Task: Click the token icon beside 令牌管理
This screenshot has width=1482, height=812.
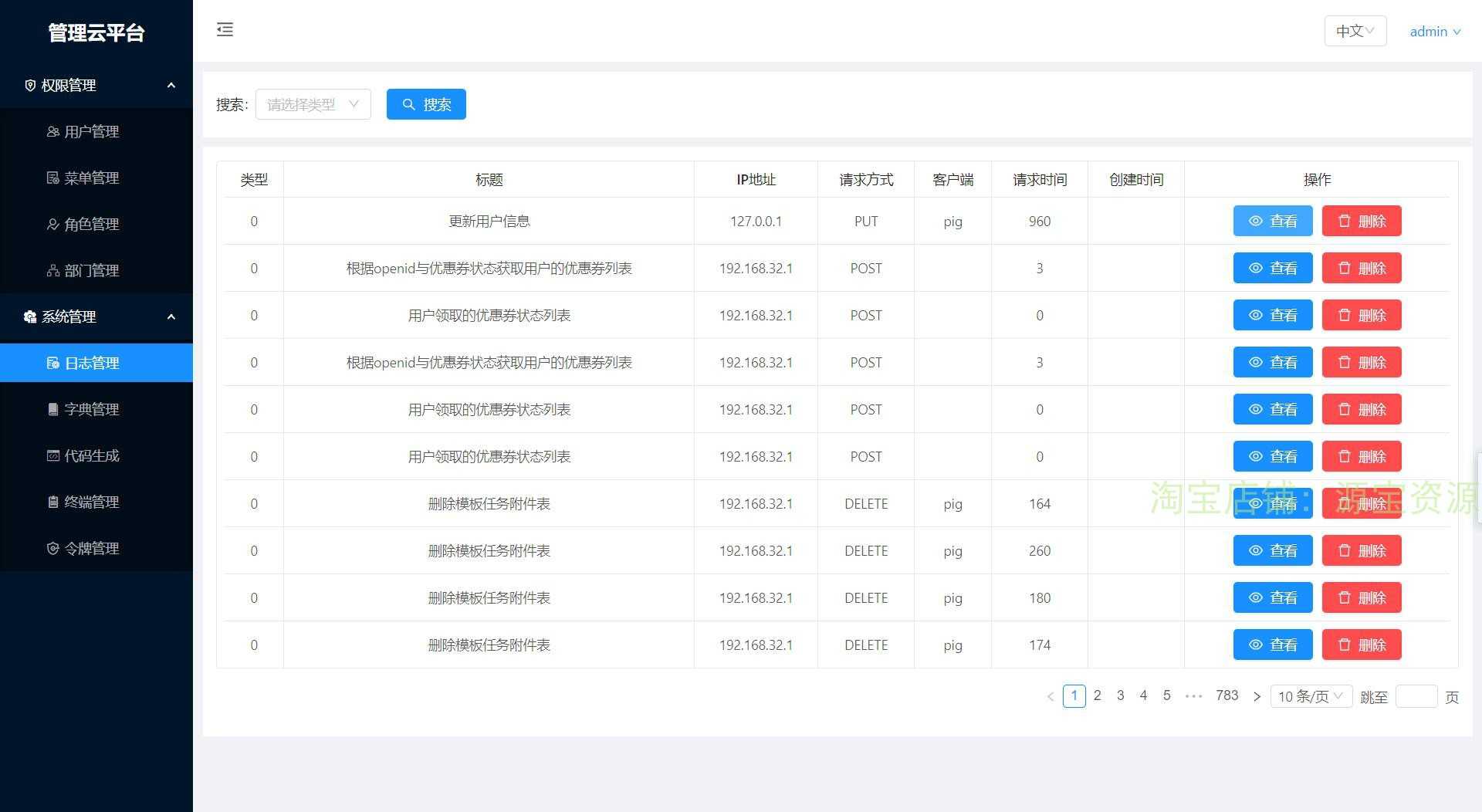Action: pos(52,548)
